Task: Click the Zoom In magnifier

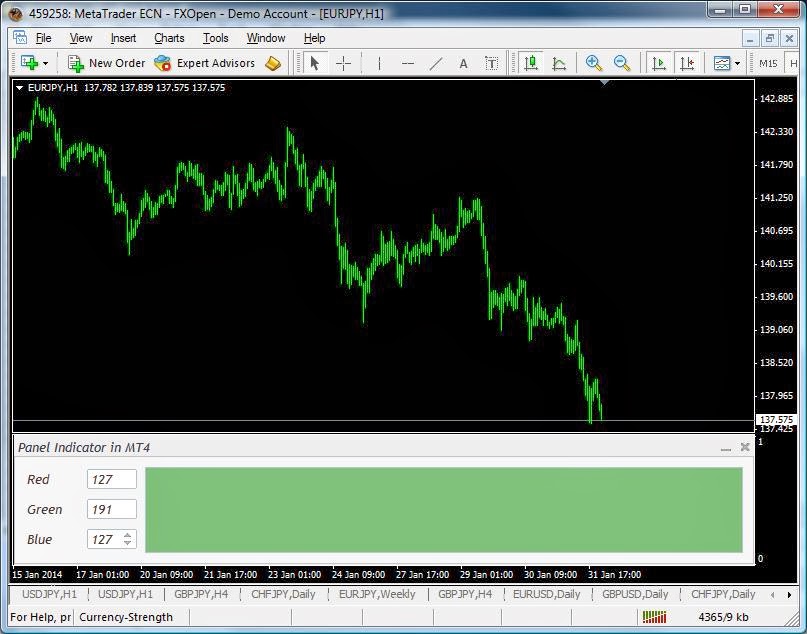Action: [x=594, y=63]
